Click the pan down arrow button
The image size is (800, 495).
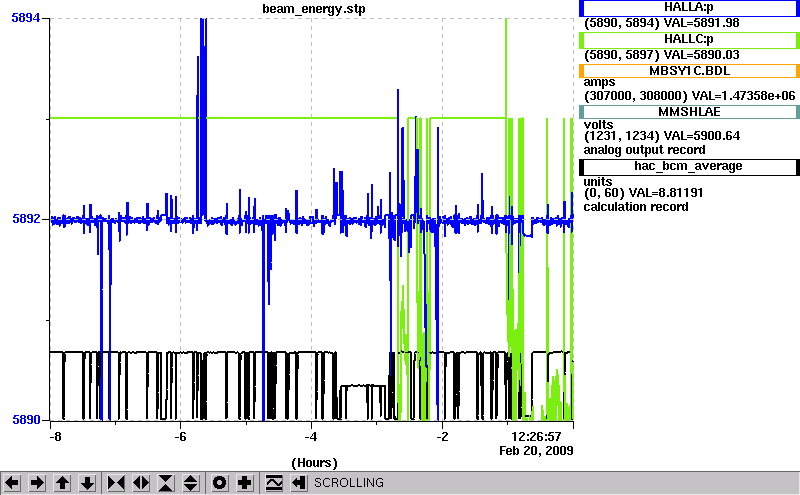[x=87, y=483]
